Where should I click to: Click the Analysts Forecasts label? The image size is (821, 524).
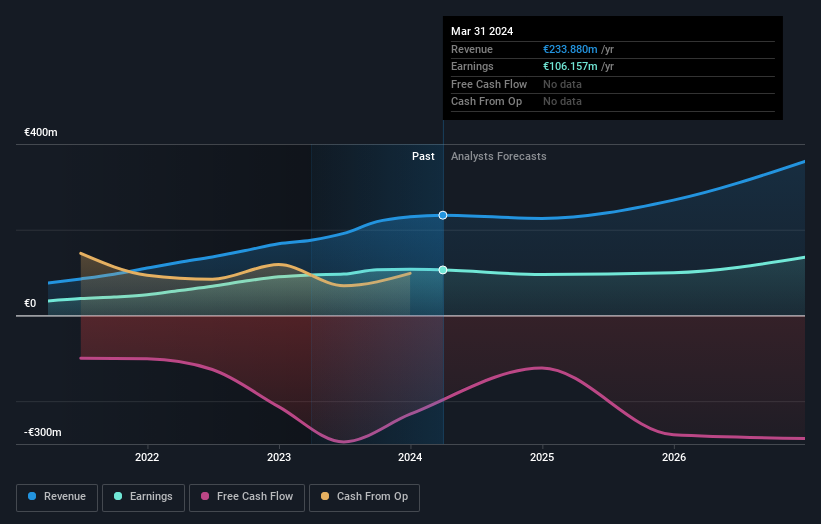(498, 157)
